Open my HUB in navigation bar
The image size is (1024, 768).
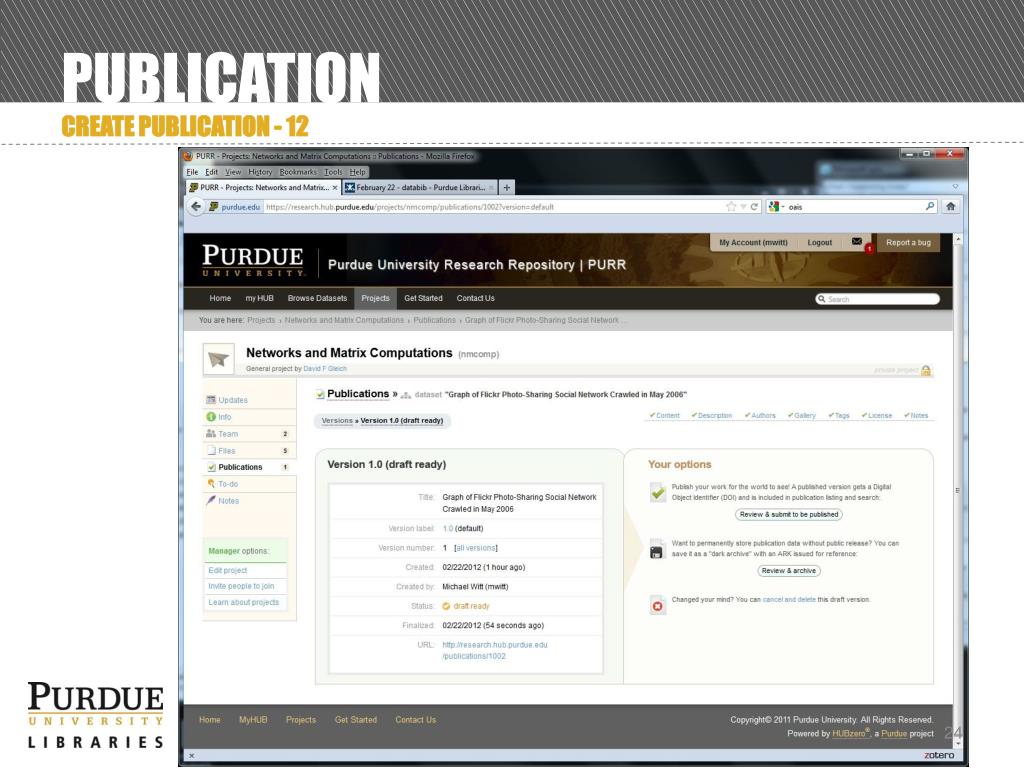[x=259, y=298]
